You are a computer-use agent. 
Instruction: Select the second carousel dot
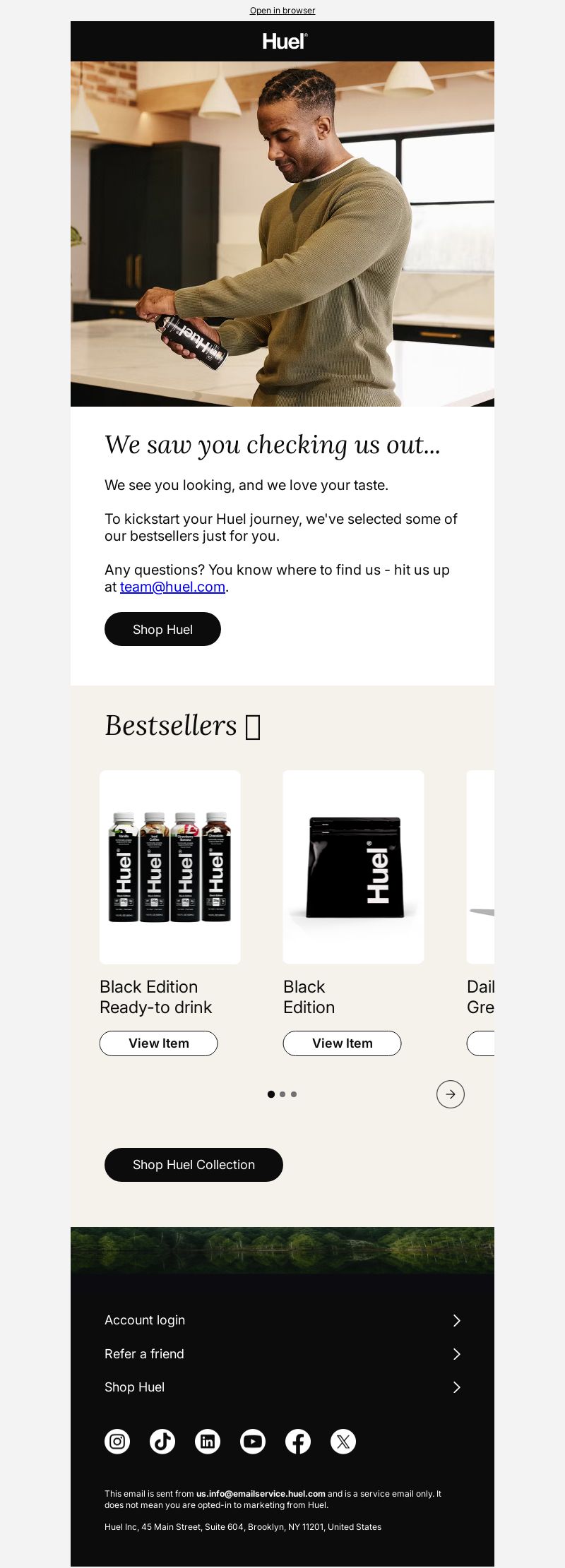(x=282, y=1094)
